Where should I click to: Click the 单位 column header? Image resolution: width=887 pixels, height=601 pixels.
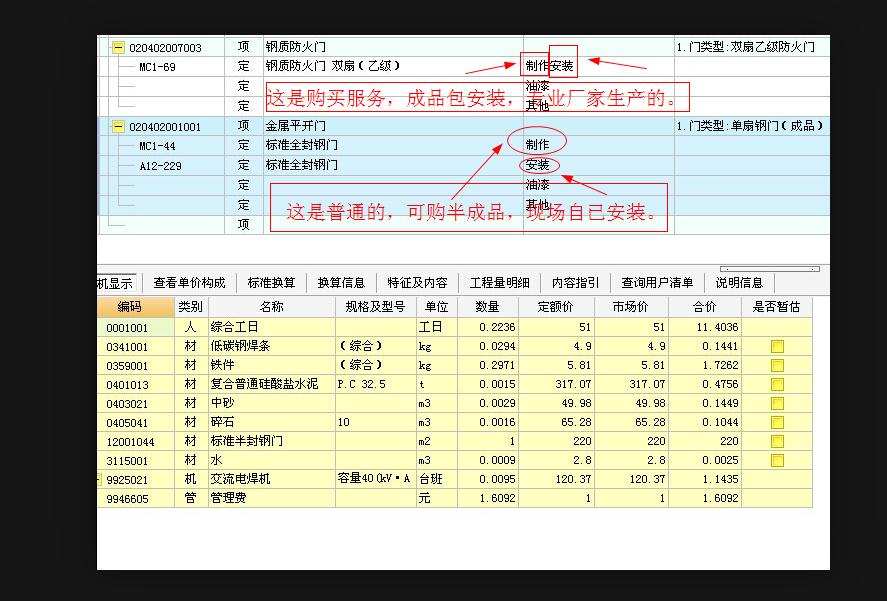(x=437, y=307)
